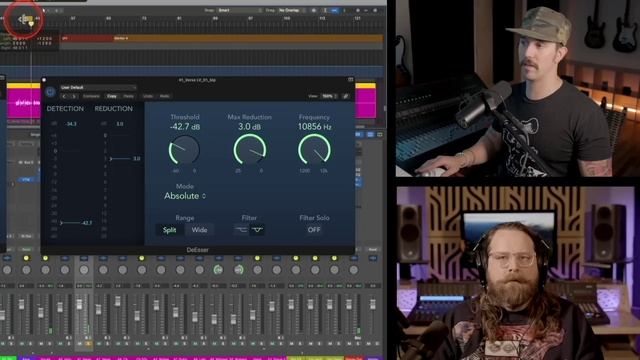The width and height of the screenshot is (640, 360).
Task: Click the orange marker region in timeline
Action: coord(248,38)
